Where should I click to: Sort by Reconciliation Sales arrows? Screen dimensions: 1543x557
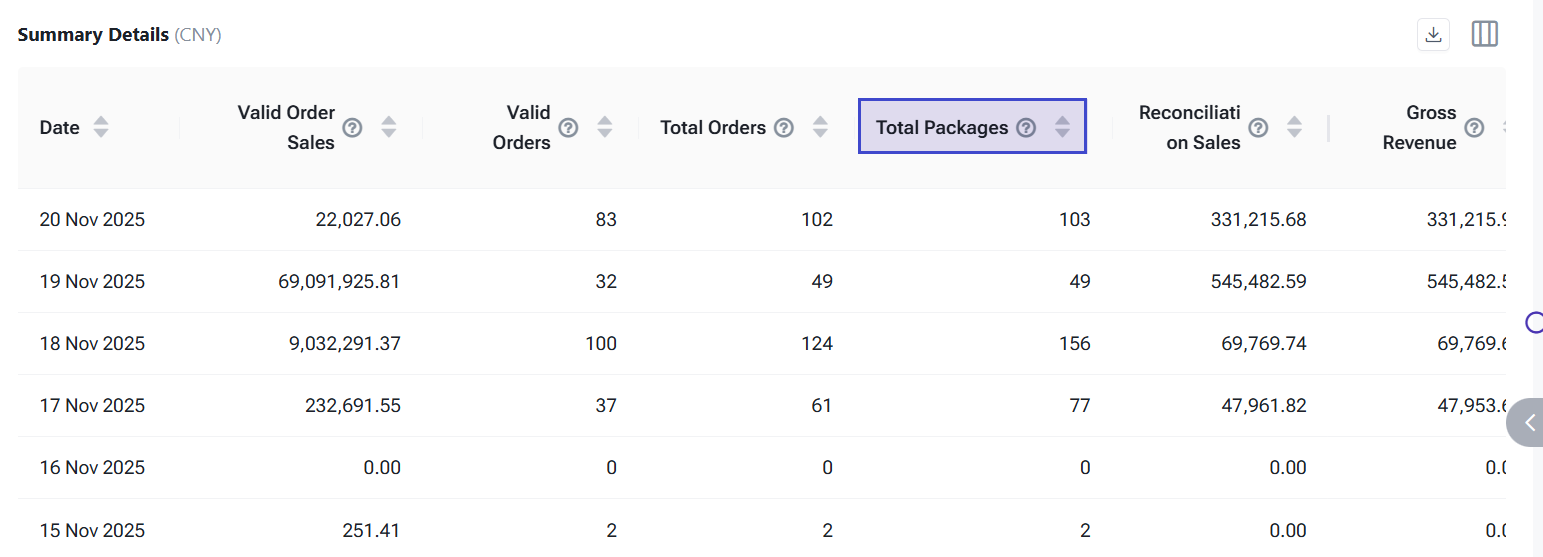click(x=1294, y=127)
